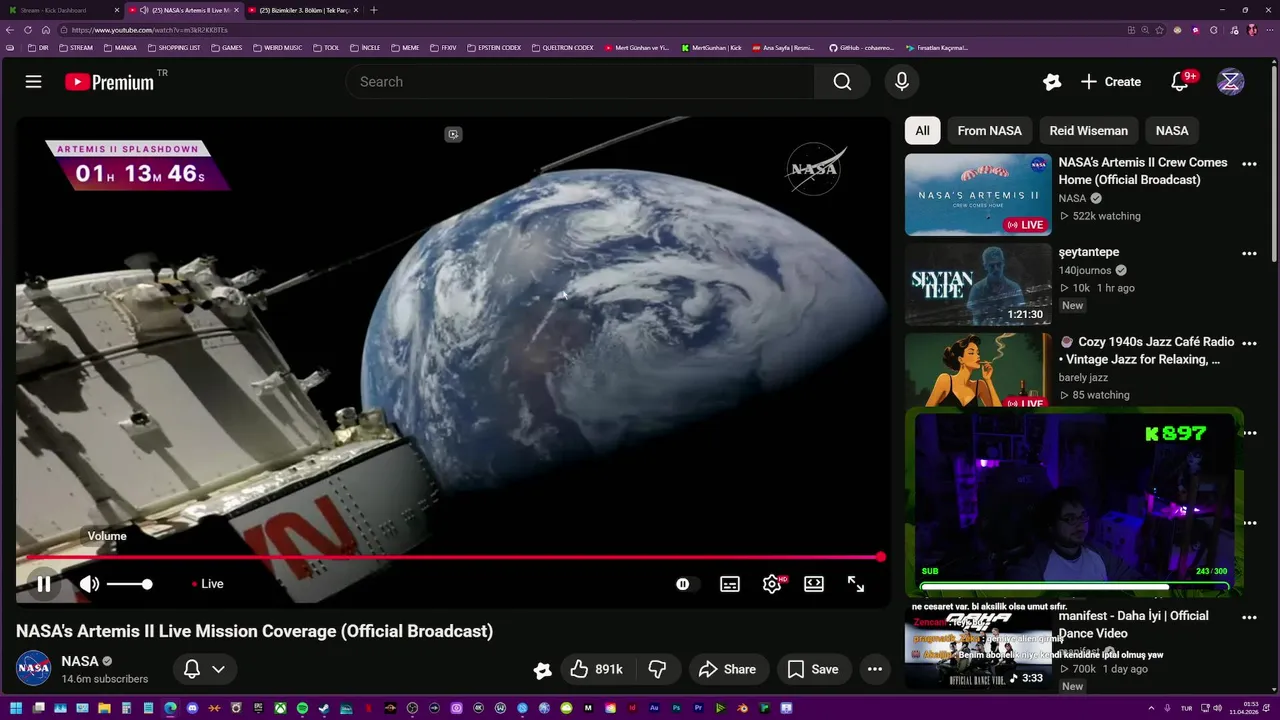Save the video to playlist

click(813, 669)
